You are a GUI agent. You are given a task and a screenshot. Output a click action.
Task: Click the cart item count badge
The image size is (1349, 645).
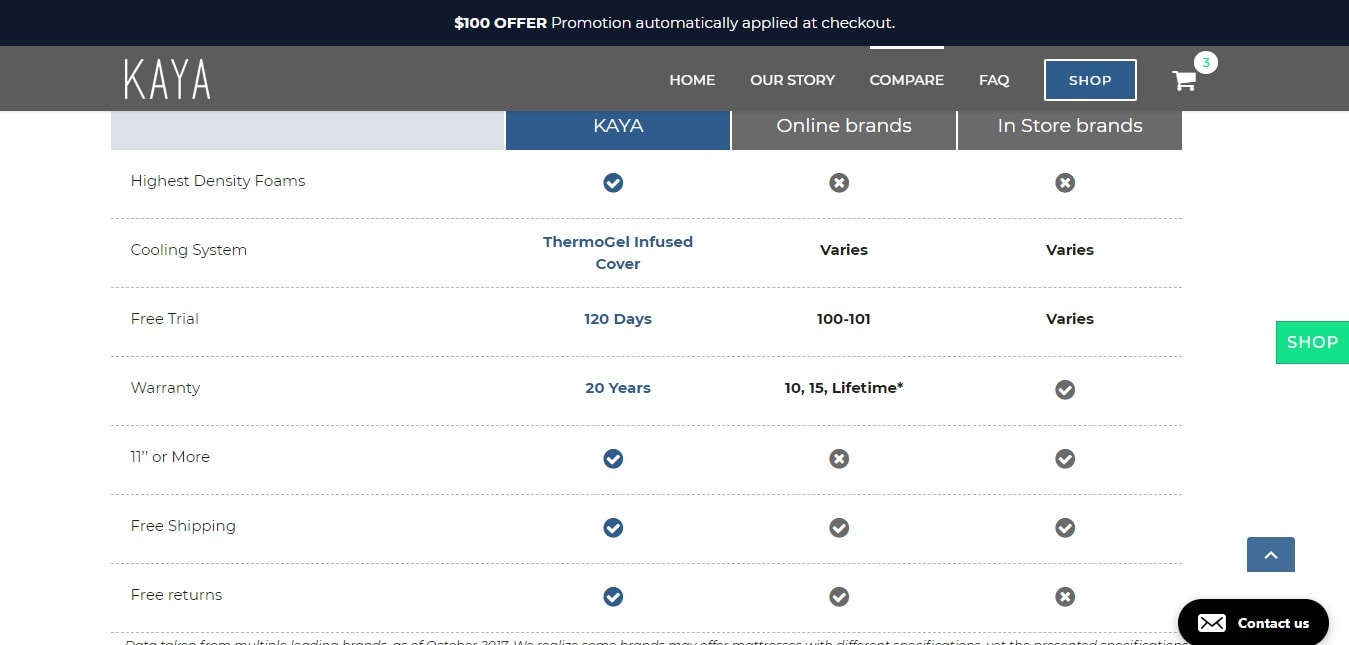pos(1206,63)
